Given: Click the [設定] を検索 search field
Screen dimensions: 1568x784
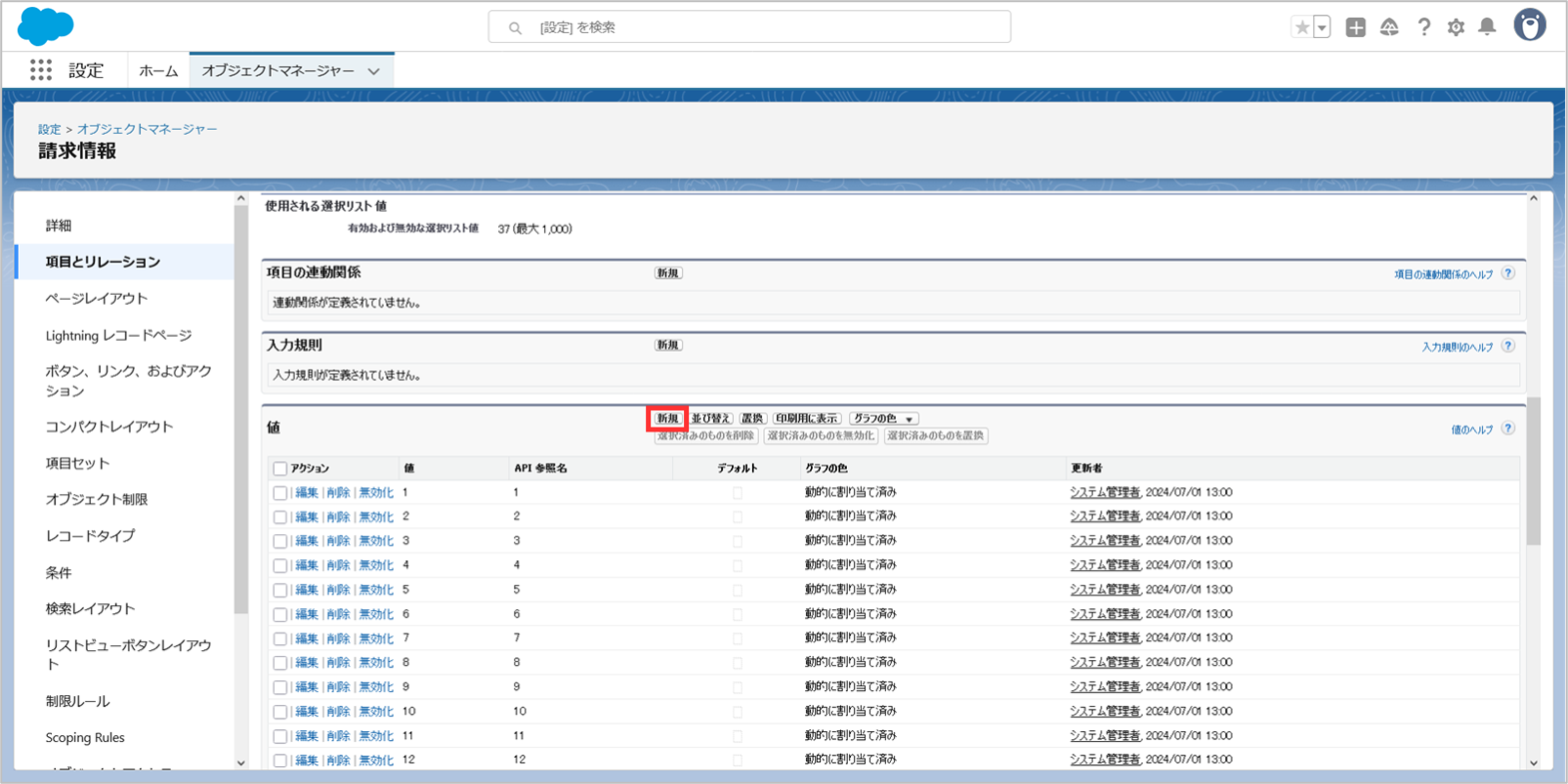Looking at the screenshot, I should (x=749, y=28).
